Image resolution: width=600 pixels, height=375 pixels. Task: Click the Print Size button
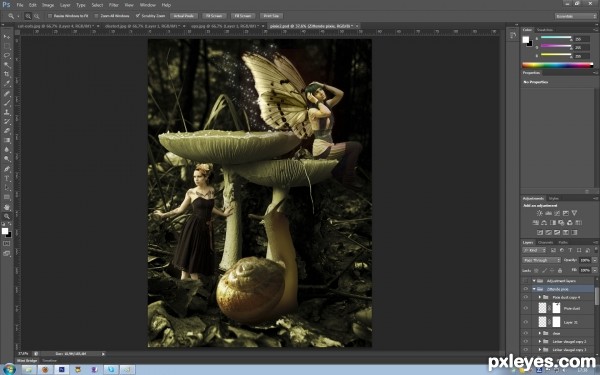(x=271, y=16)
